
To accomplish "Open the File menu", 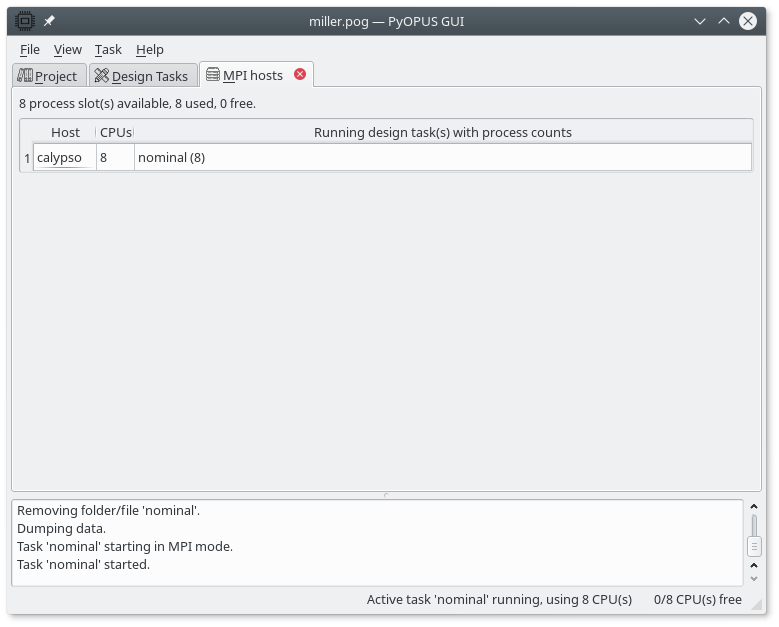I will (30, 49).
